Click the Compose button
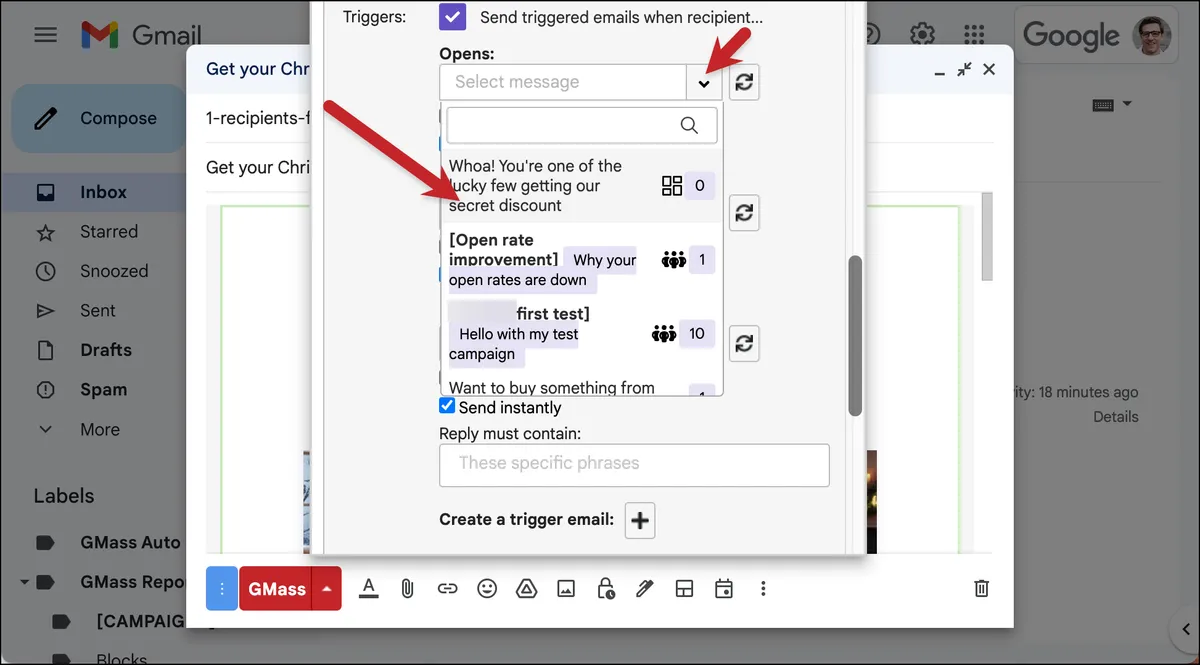Viewport: 1200px width, 665px height. point(98,118)
